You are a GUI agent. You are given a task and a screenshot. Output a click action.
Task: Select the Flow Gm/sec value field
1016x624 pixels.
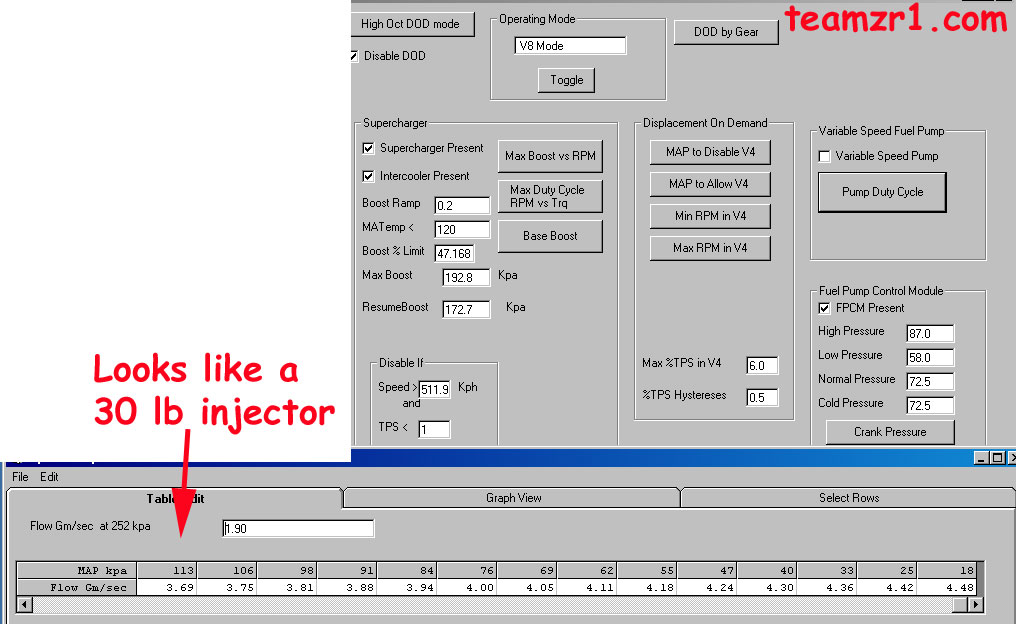click(298, 528)
